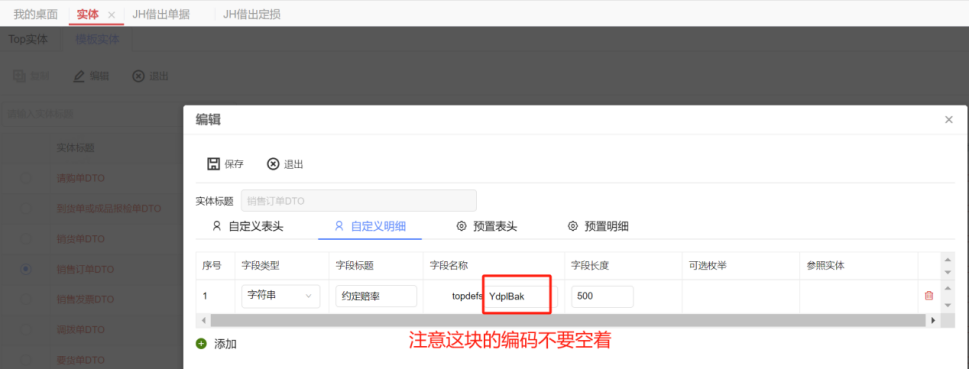
Task: Open the 自定义表头 tab
Action: tap(247, 226)
